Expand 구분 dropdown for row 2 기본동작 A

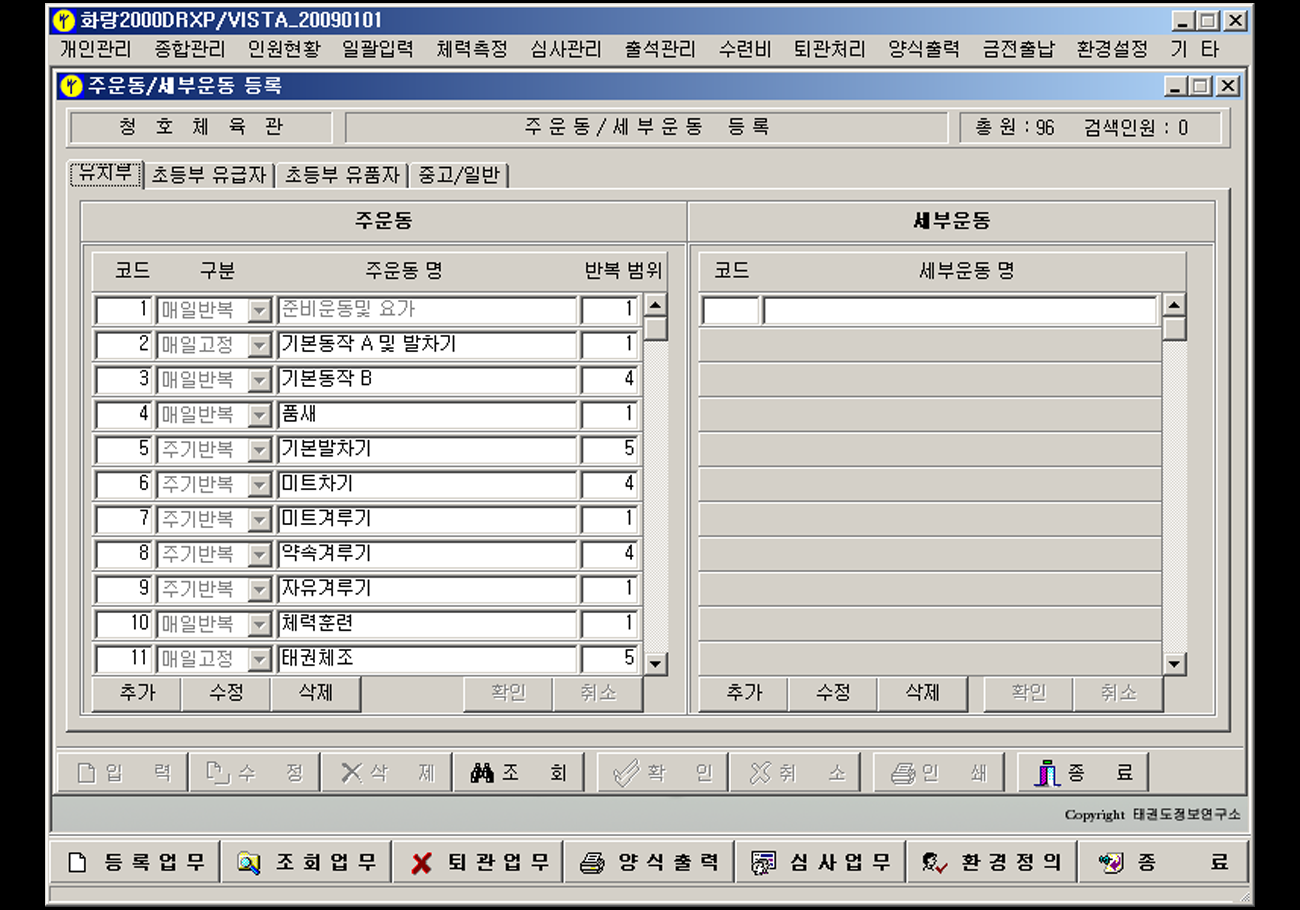pyautogui.click(x=260, y=346)
